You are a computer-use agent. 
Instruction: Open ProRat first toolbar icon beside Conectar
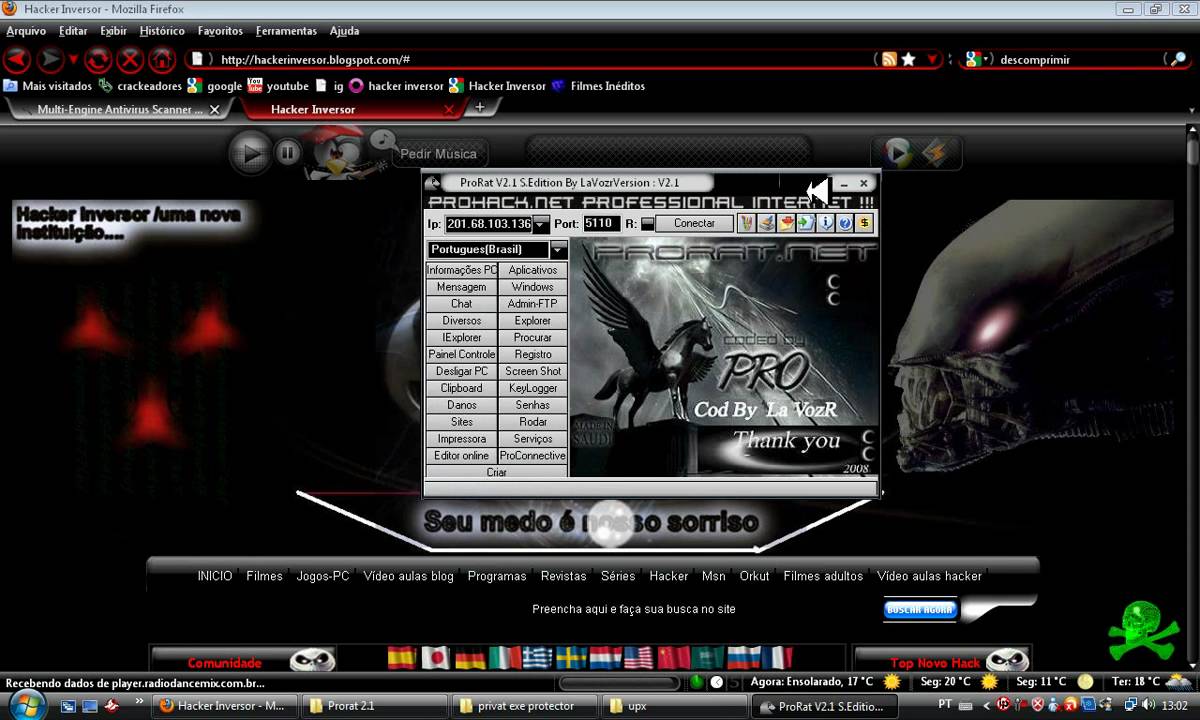746,223
